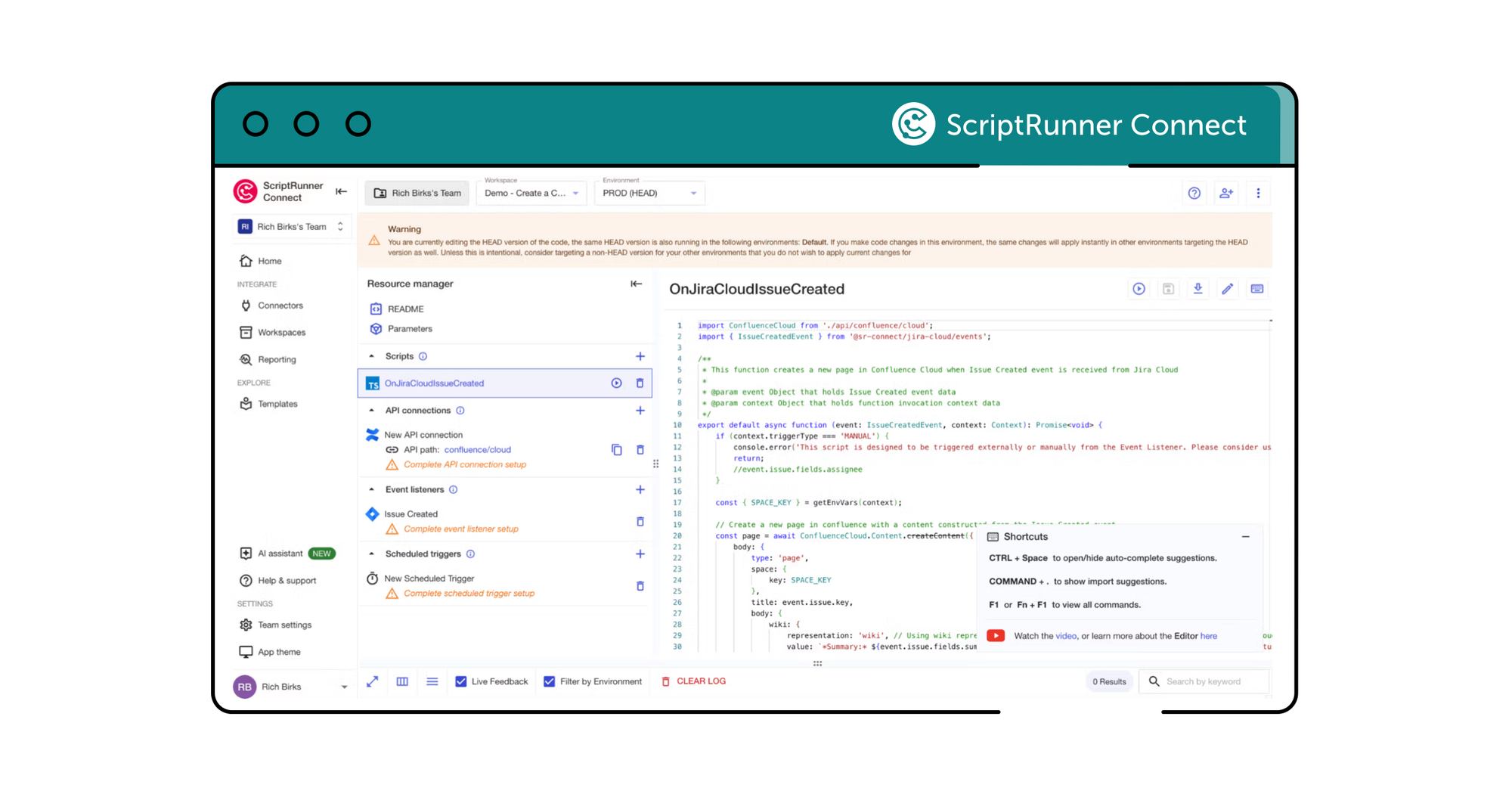Toggle the keyboard shortcuts icon in the editor toolbar
The image size is (1512, 794).
(x=1256, y=289)
